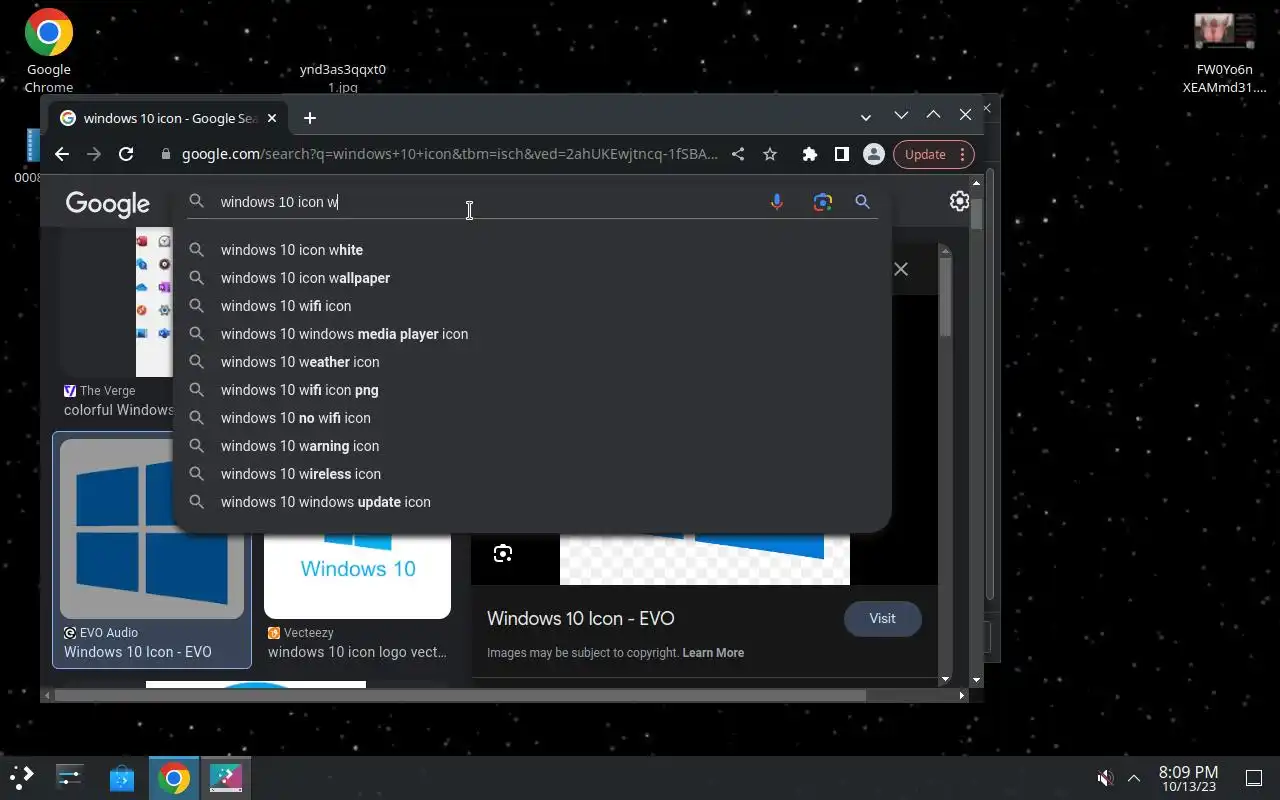The height and width of the screenshot is (800, 1280).
Task: Open the application launcher in taskbar
Action: 22,777
